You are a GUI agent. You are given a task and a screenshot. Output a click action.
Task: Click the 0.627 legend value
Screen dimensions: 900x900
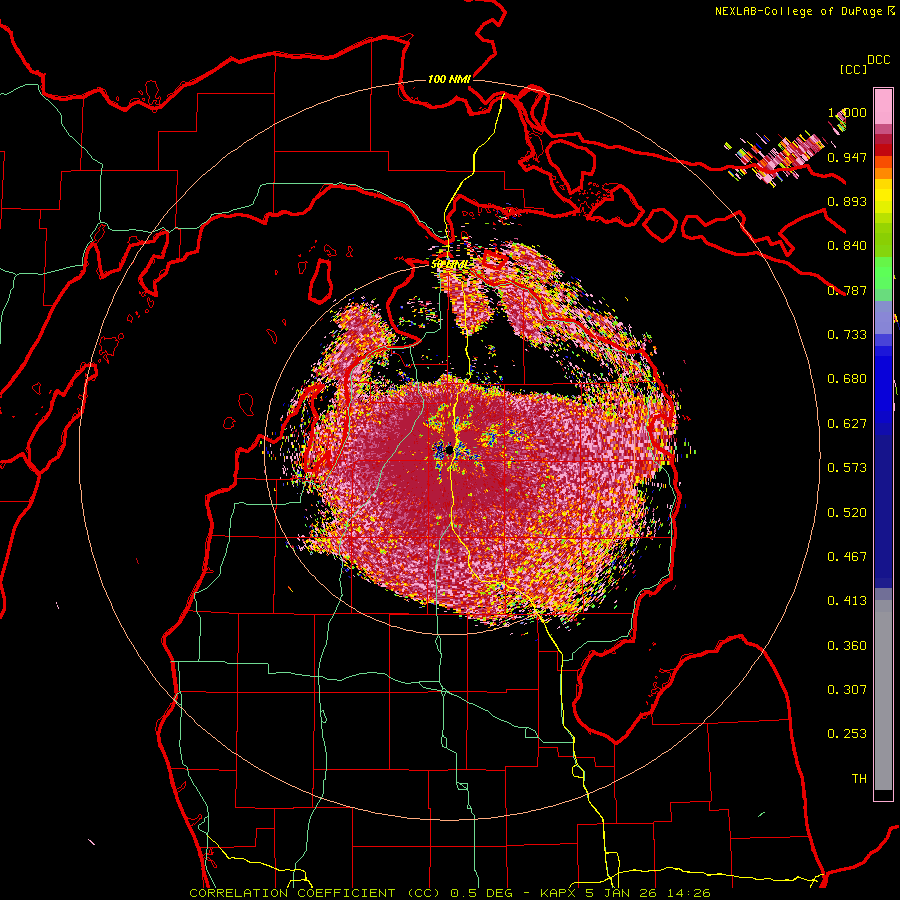click(847, 424)
